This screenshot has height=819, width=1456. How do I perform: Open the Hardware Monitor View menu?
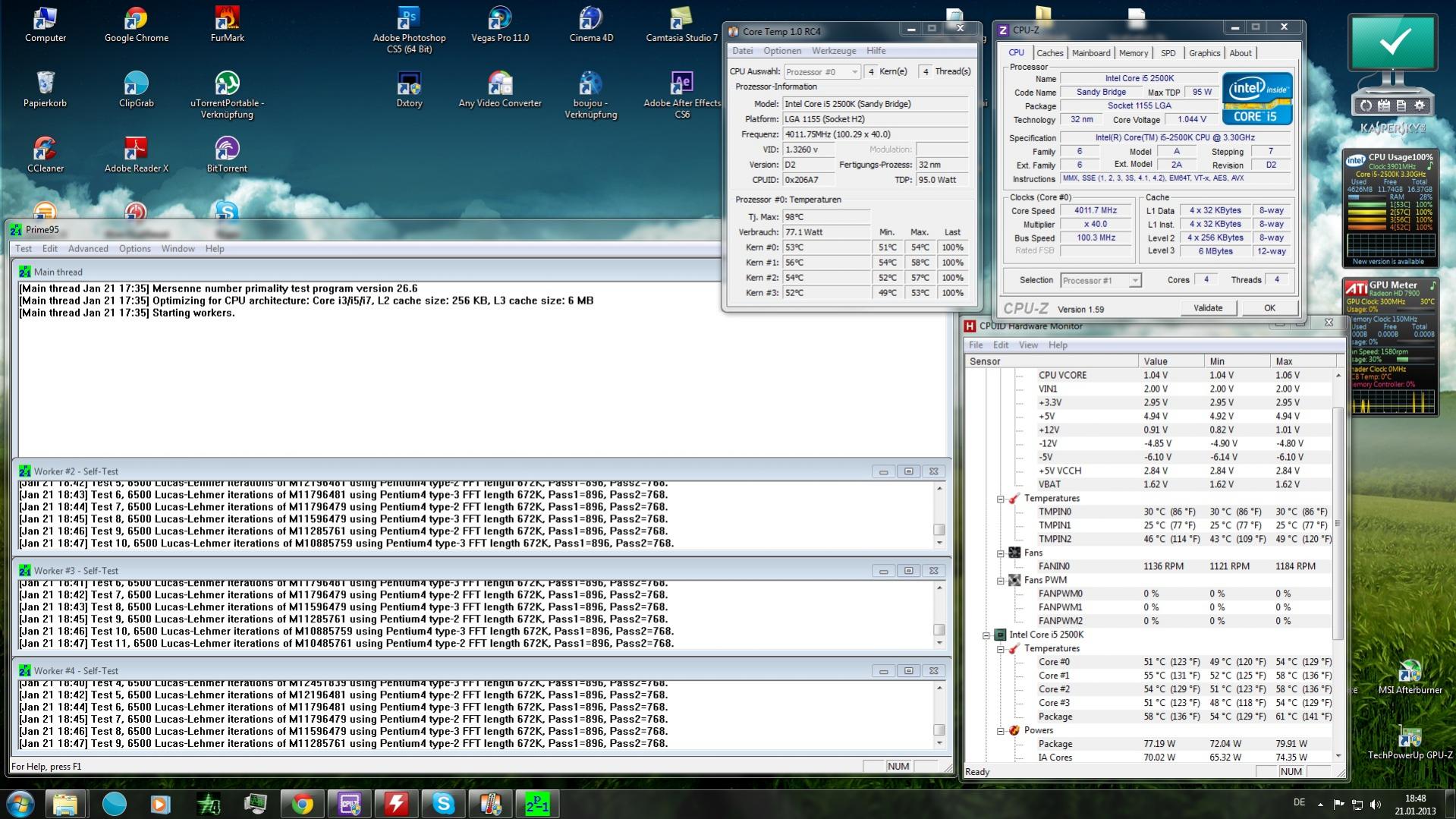(1028, 345)
